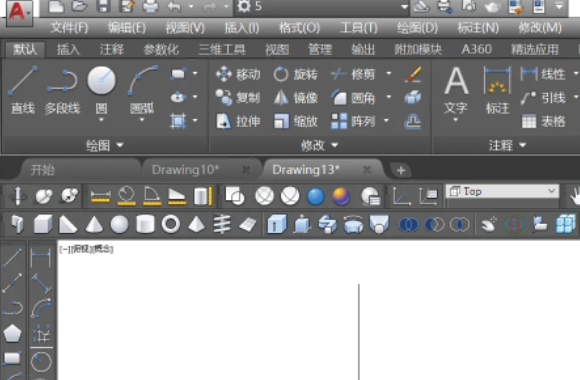This screenshot has height=380, width=580.
Task: Open the Format (格式) menu
Action: (x=300, y=28)
